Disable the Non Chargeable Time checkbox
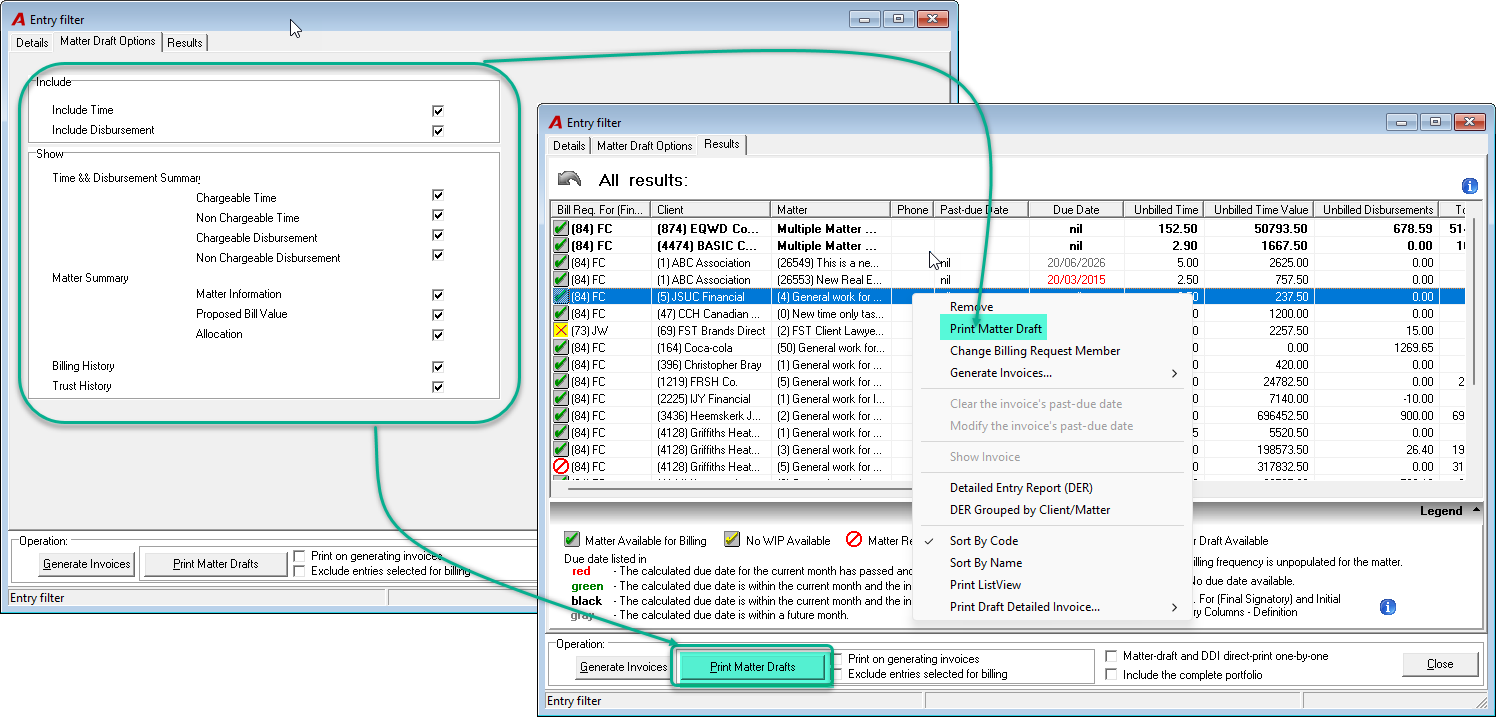The width and height of the screenshot is (1496, 717). click(437, 215)
